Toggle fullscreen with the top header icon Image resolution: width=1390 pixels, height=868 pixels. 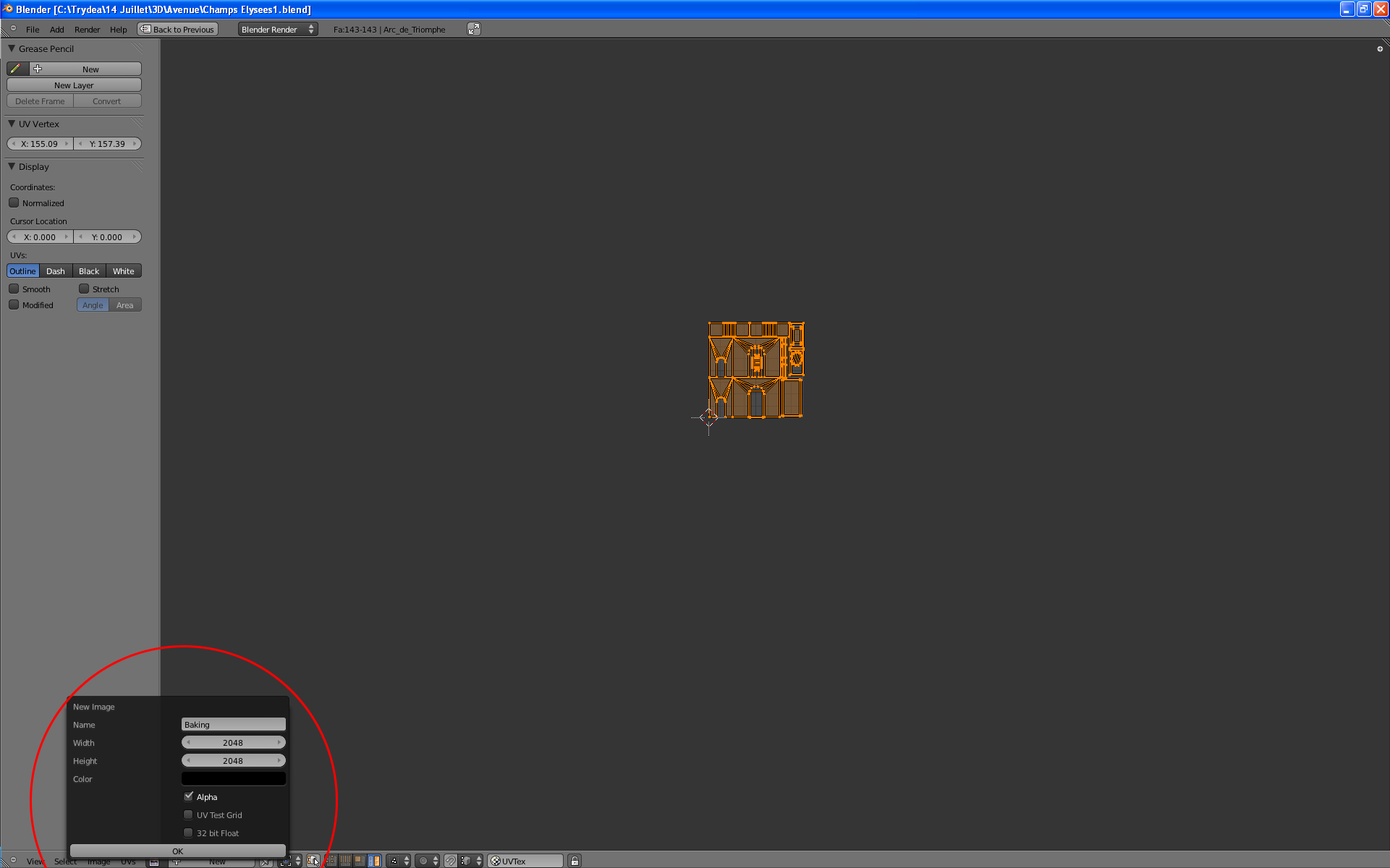click(x=474, y=29)
